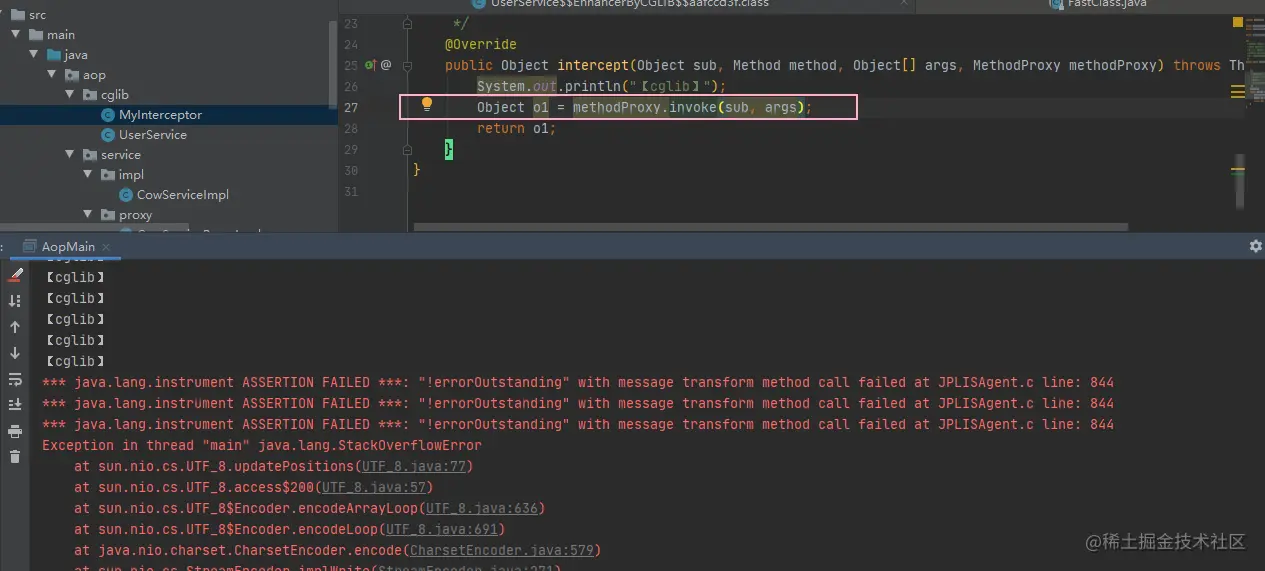Collapse the java source folder
Image resolution: width=1265 pixels, height=571 pixels.
[x=34, y=55]
